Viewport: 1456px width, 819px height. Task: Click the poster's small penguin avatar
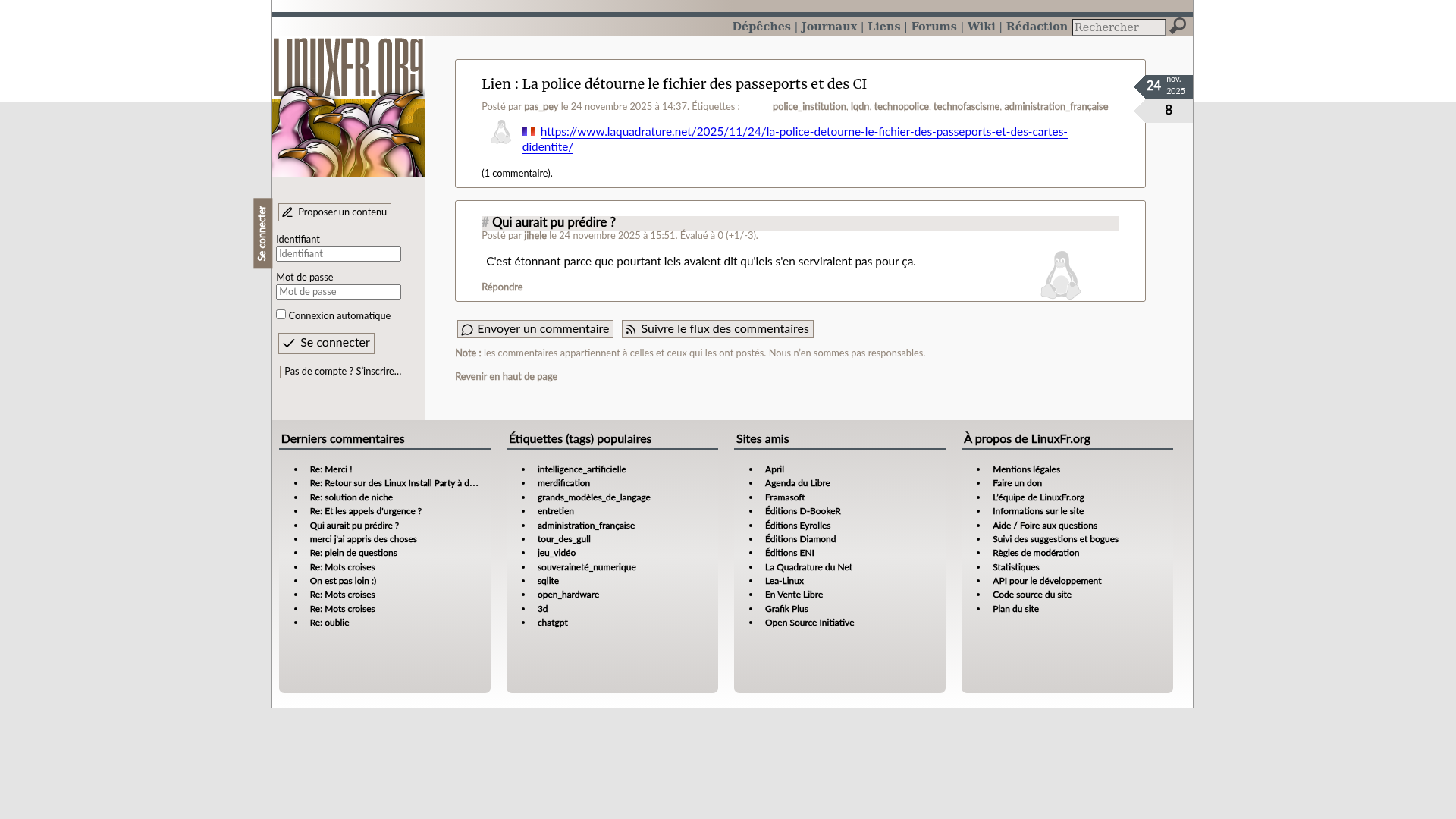click(500, 133)
